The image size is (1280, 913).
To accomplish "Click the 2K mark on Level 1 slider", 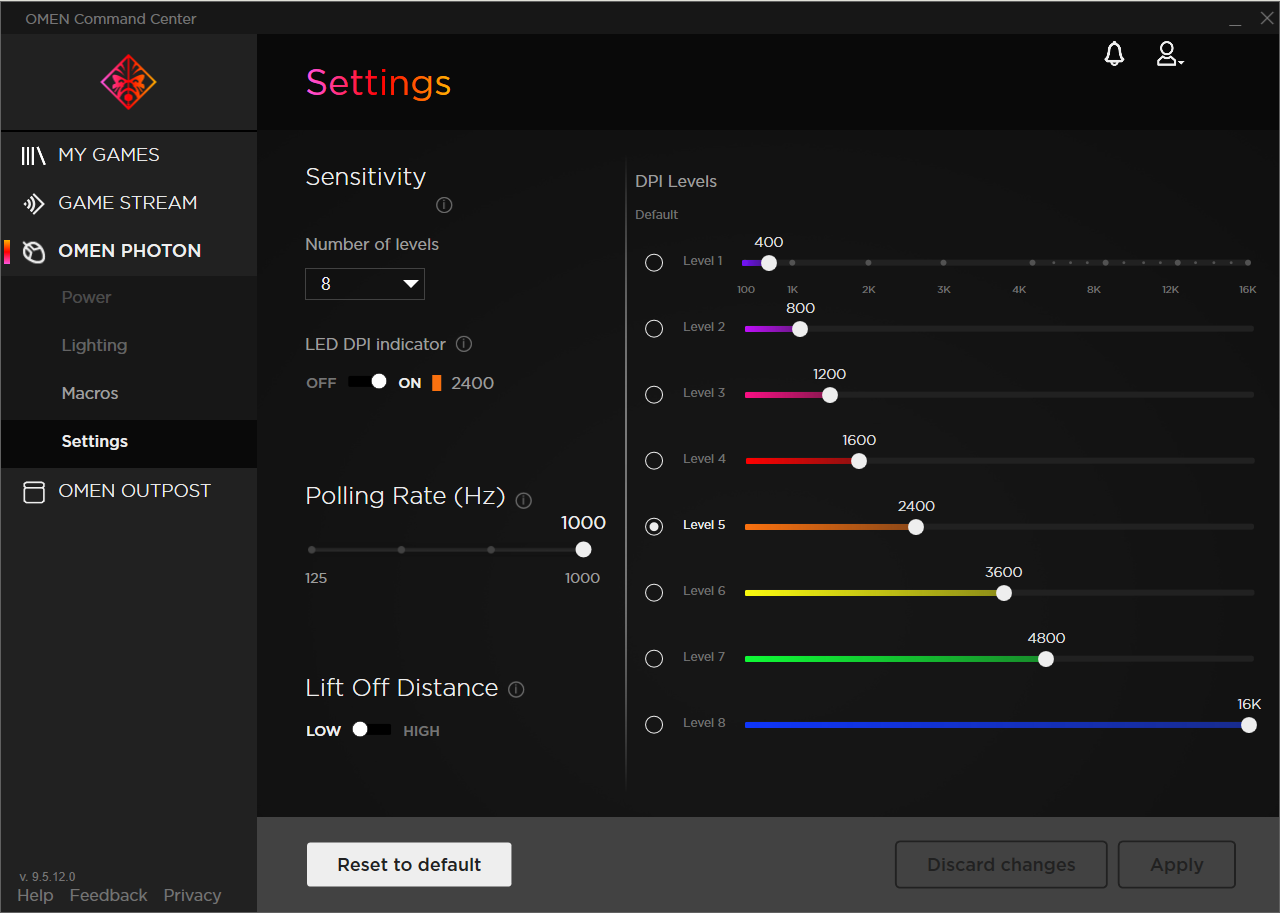I will [x=868, y=263].
